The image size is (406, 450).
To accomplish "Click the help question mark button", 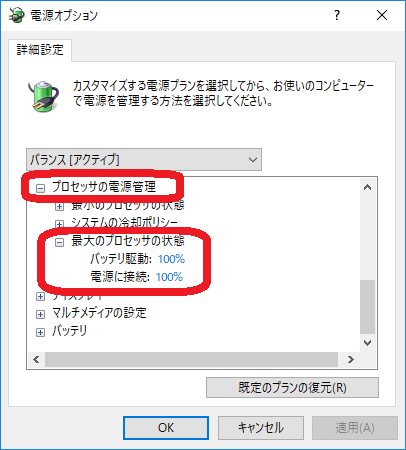I will point(337,15).
